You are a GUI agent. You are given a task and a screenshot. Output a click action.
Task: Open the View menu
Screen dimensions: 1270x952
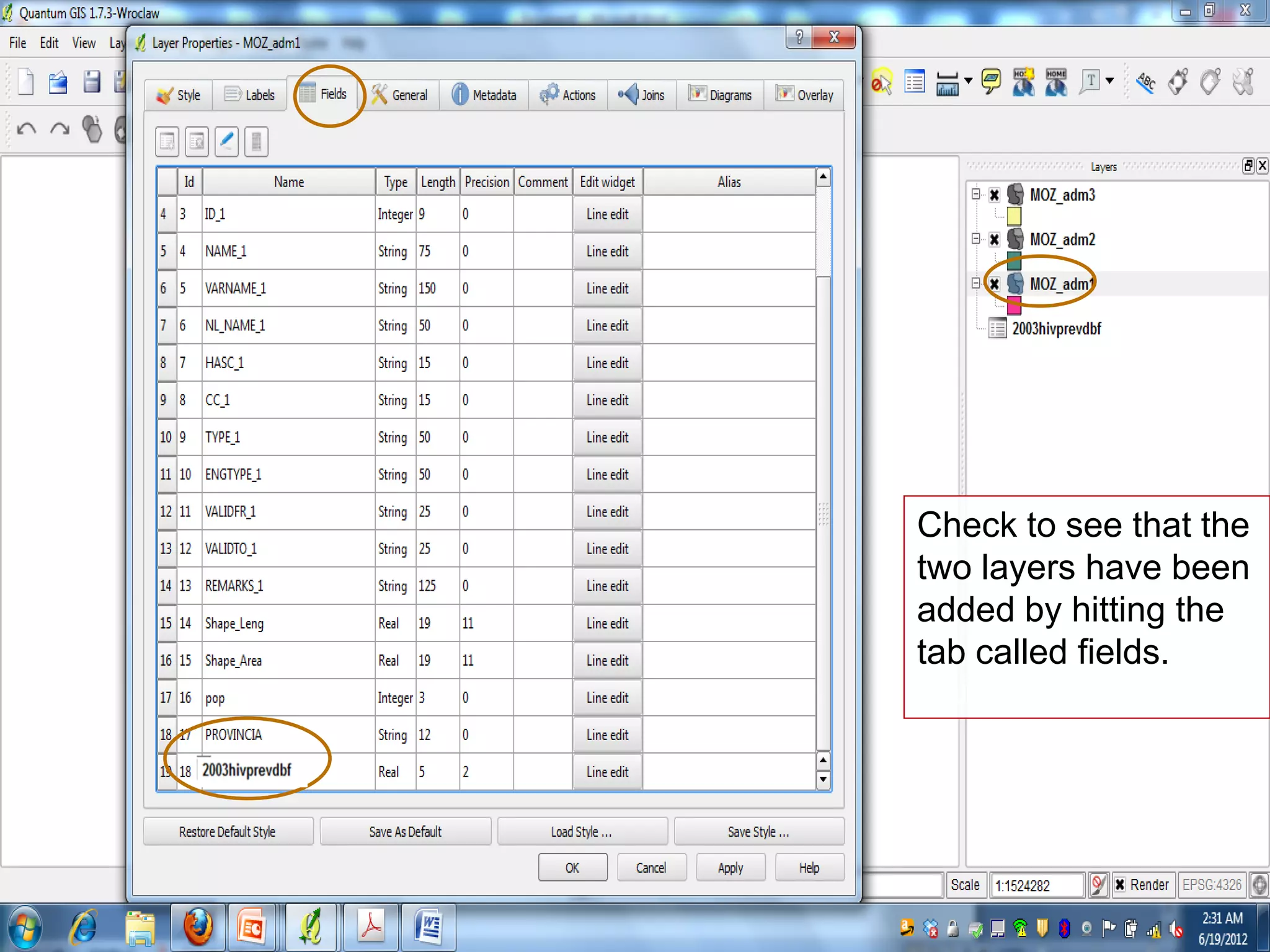[84, 43]
